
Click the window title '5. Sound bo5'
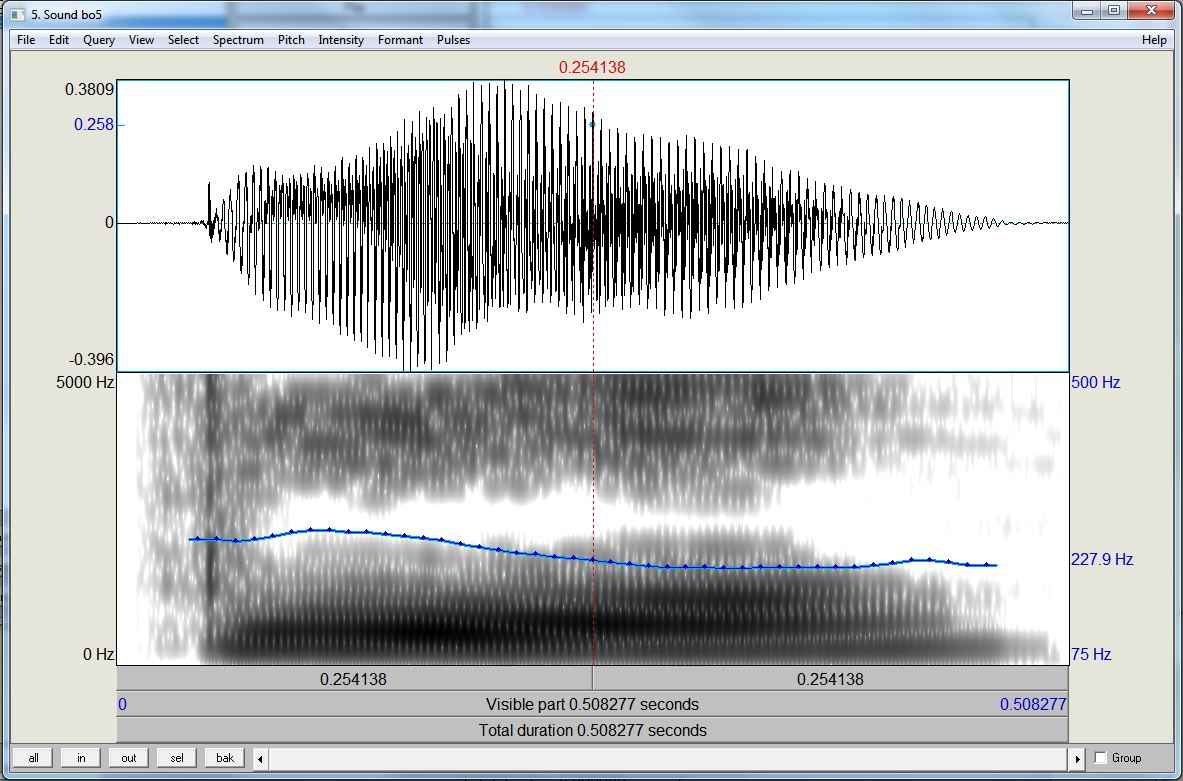tap(66, 14)
